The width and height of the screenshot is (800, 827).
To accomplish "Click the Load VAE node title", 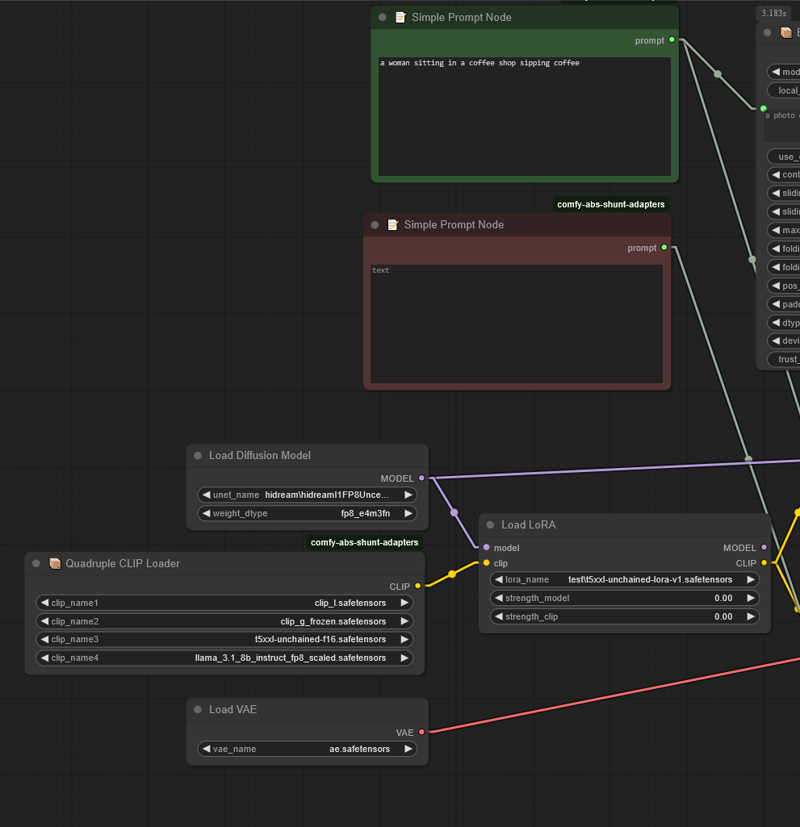I will pos(233,709).
